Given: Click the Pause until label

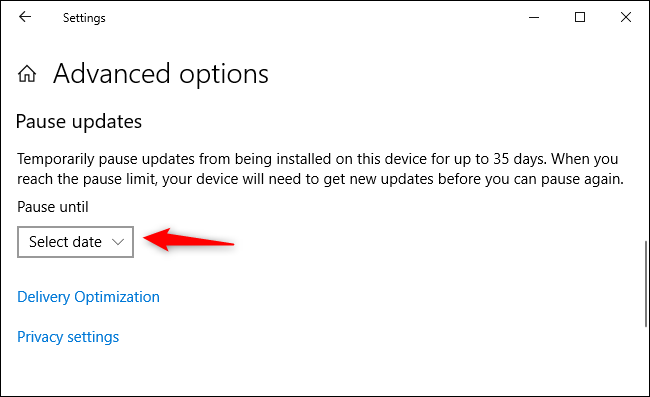Looking at the screenshot, I should point(53,207).
